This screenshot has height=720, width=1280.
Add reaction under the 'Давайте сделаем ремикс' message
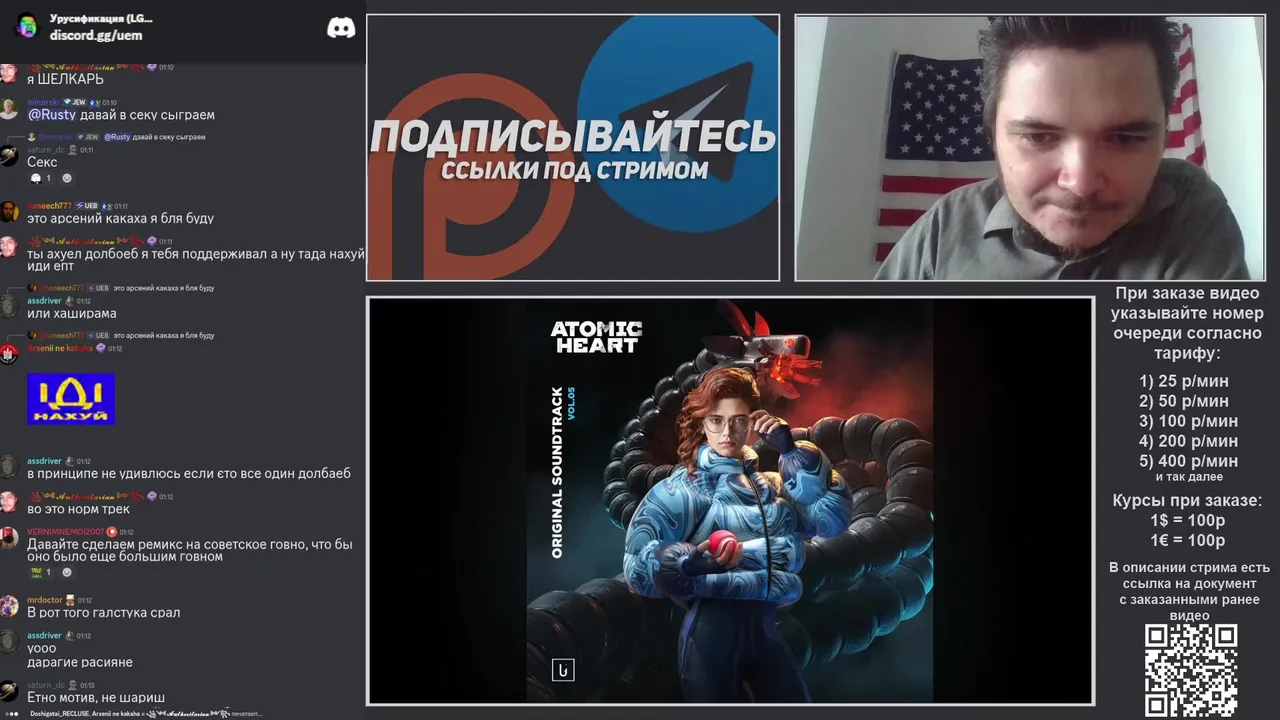pos(67,572)
